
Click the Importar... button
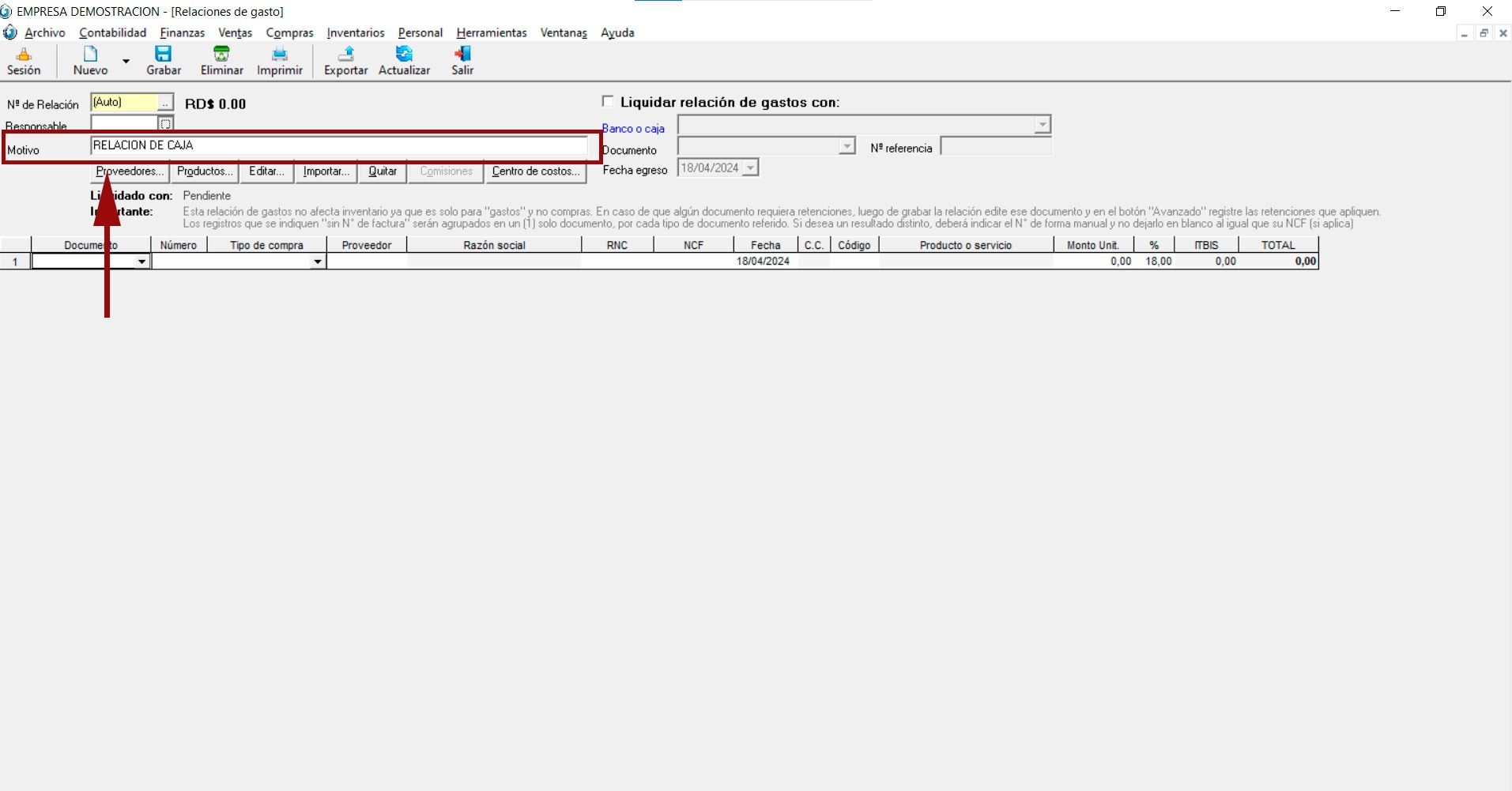click(x=326, y=171)
